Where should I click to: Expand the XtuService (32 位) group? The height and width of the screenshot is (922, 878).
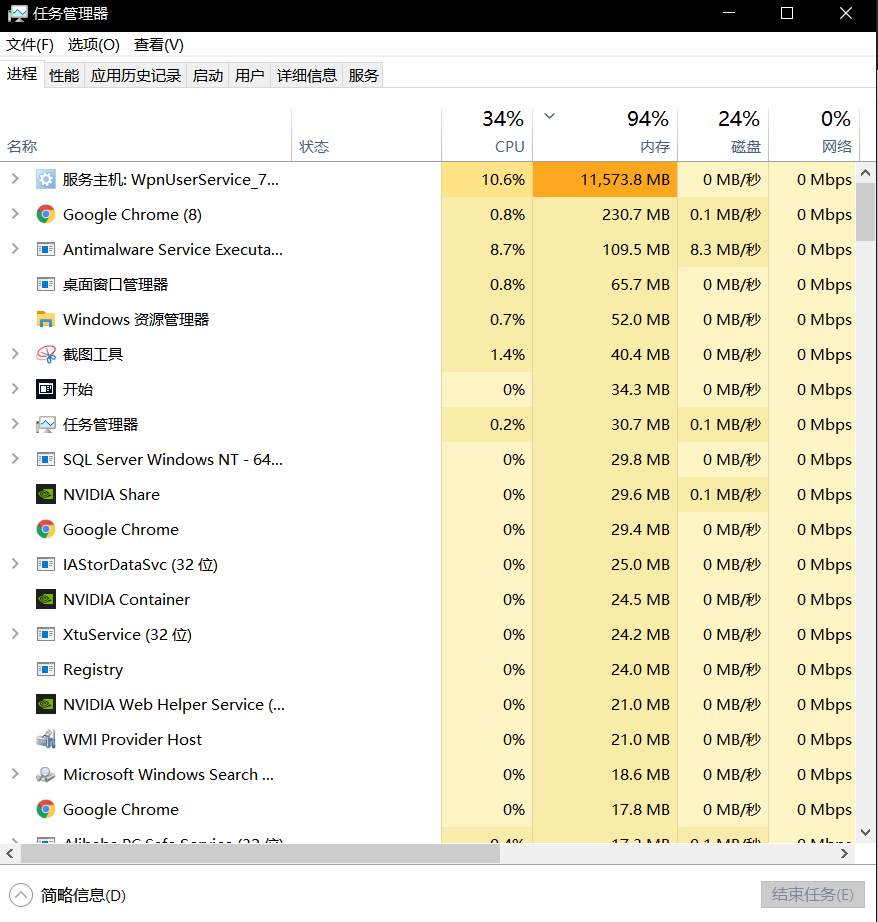pyautogui.click(x=15, y=634)
